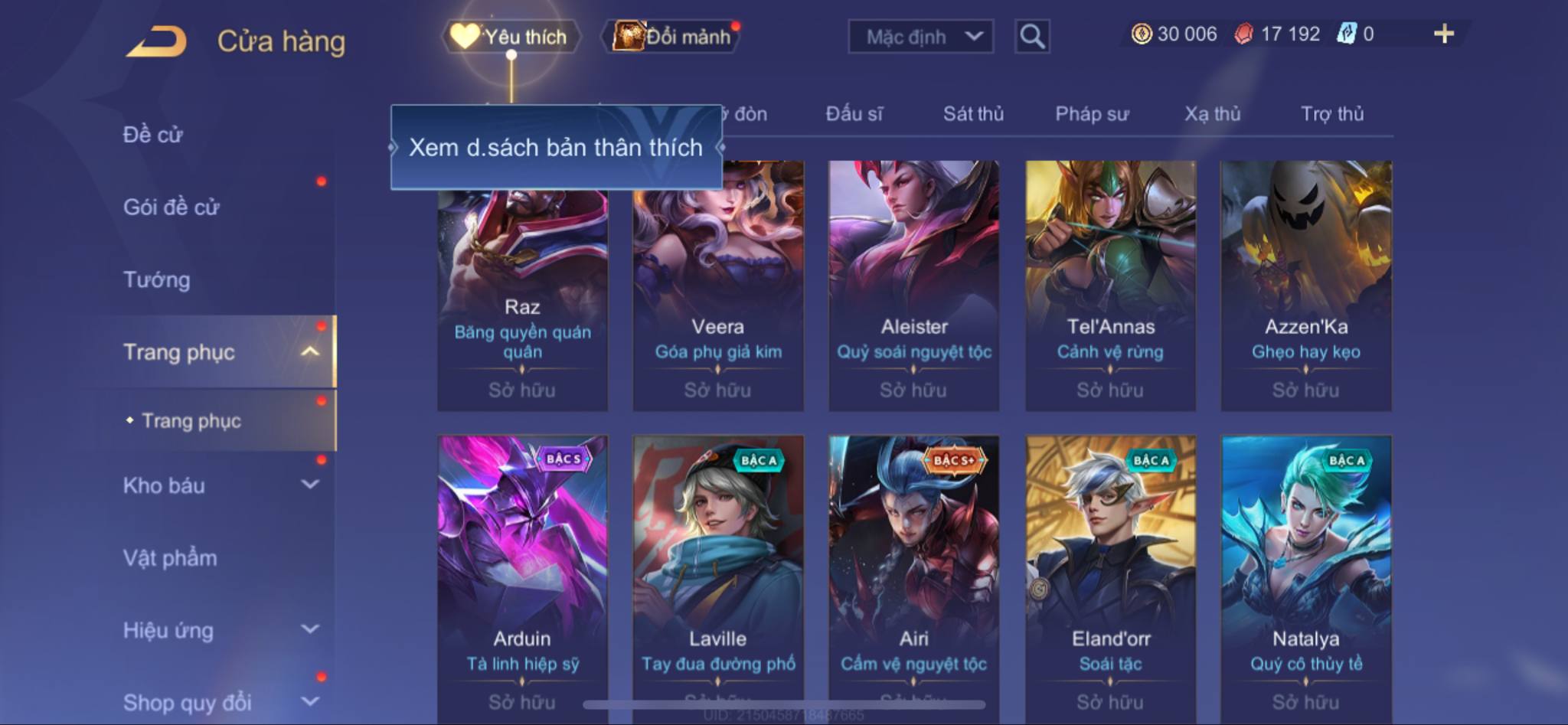Tap the blue ticket currency icon

pyautogui.click(x=1347, y=34)
